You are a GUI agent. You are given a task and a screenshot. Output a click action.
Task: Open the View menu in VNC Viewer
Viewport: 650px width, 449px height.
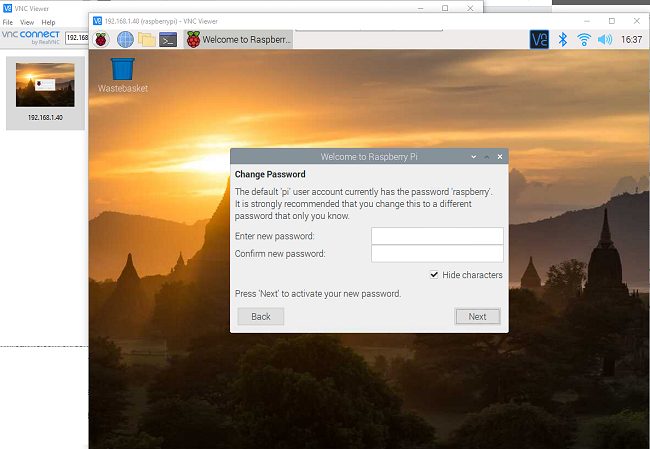click(27, 22)
